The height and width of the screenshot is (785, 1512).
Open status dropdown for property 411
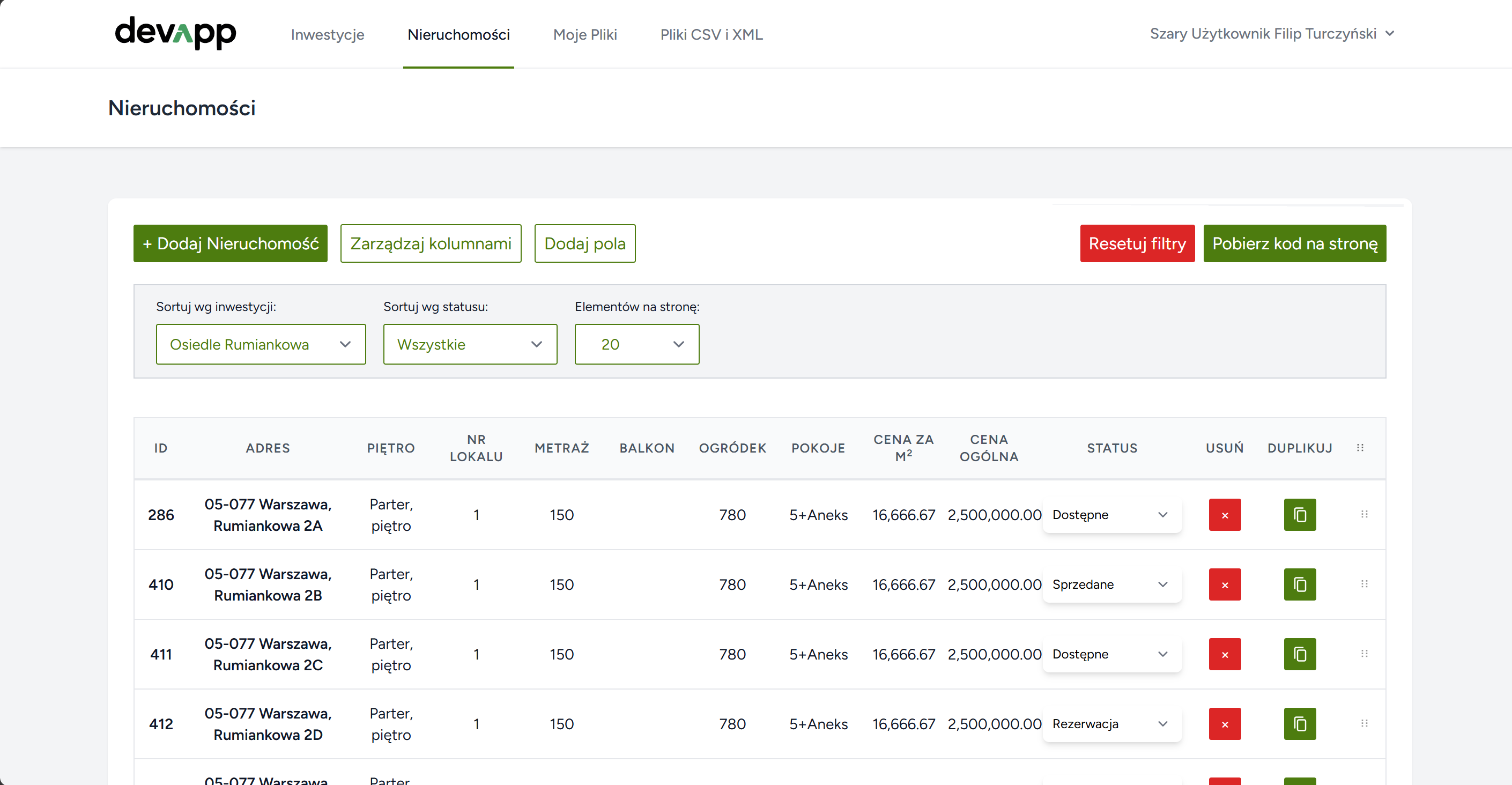pyautogui.click(x=1111, y=654)
